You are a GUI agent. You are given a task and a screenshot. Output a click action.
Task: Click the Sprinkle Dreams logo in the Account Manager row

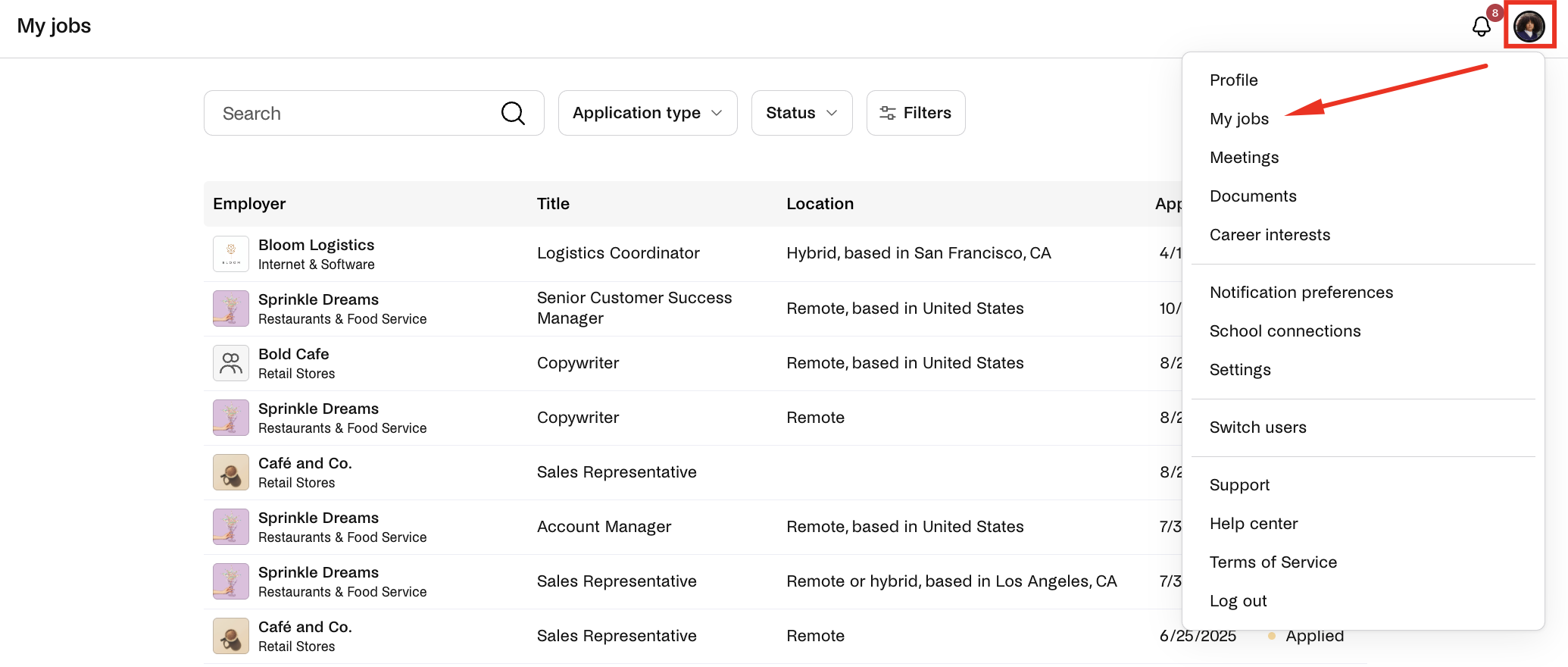pos(231,527)
